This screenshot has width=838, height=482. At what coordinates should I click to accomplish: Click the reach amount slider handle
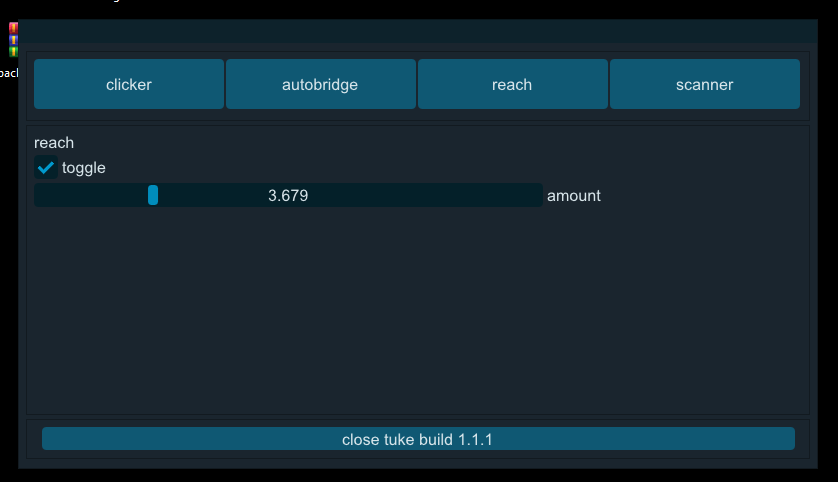click(153, 195)
